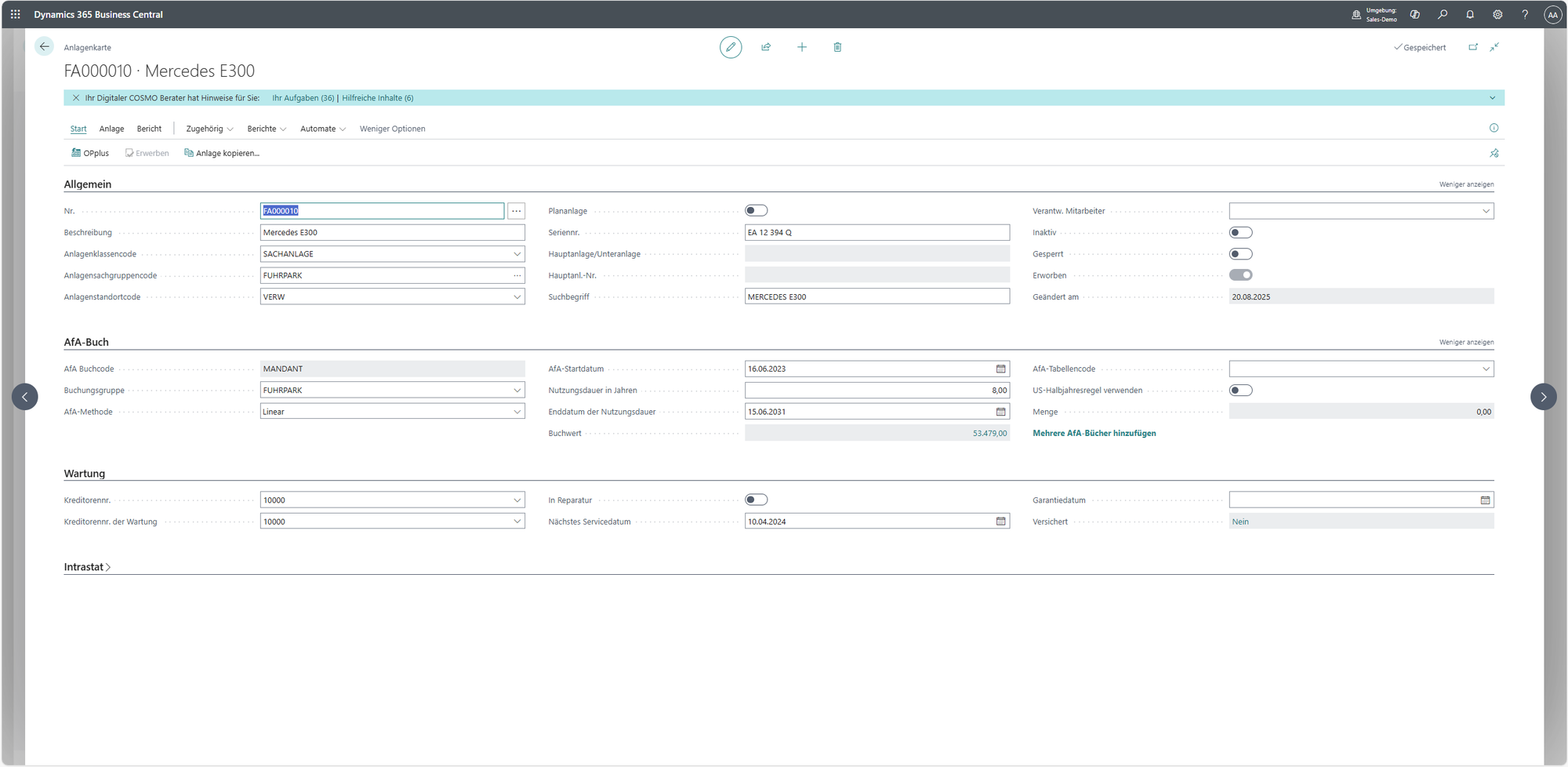
Task: Open the app launcher grid icon
Action: pos(16,14)
